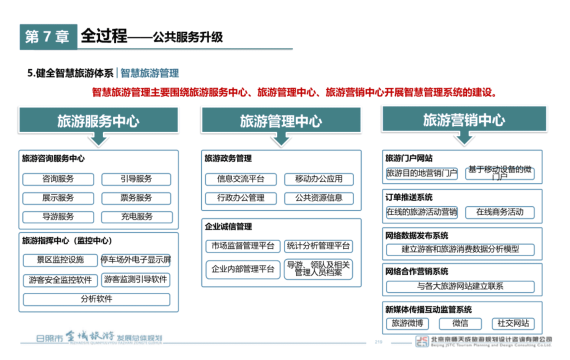Click the 旅游政务管理 heading
This screenshot has height=360, width=570.
[x=228, y=159]
